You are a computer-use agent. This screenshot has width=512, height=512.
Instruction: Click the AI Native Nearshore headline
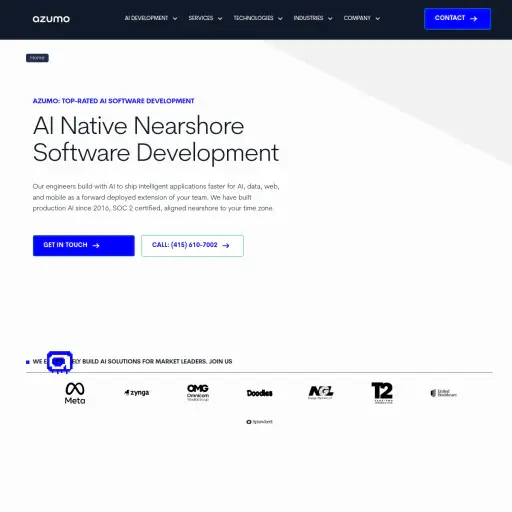point(156,139)
